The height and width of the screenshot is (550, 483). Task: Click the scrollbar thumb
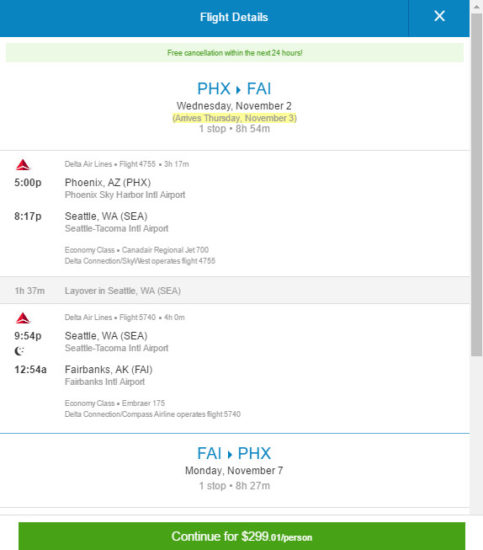click(476, 184)
